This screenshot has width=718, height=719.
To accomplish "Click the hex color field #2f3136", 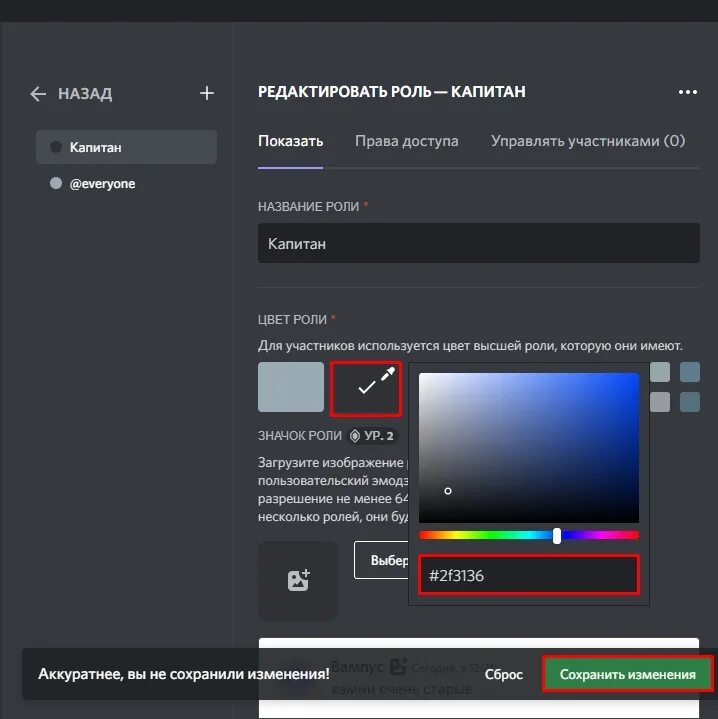I will tap(529, 575).
